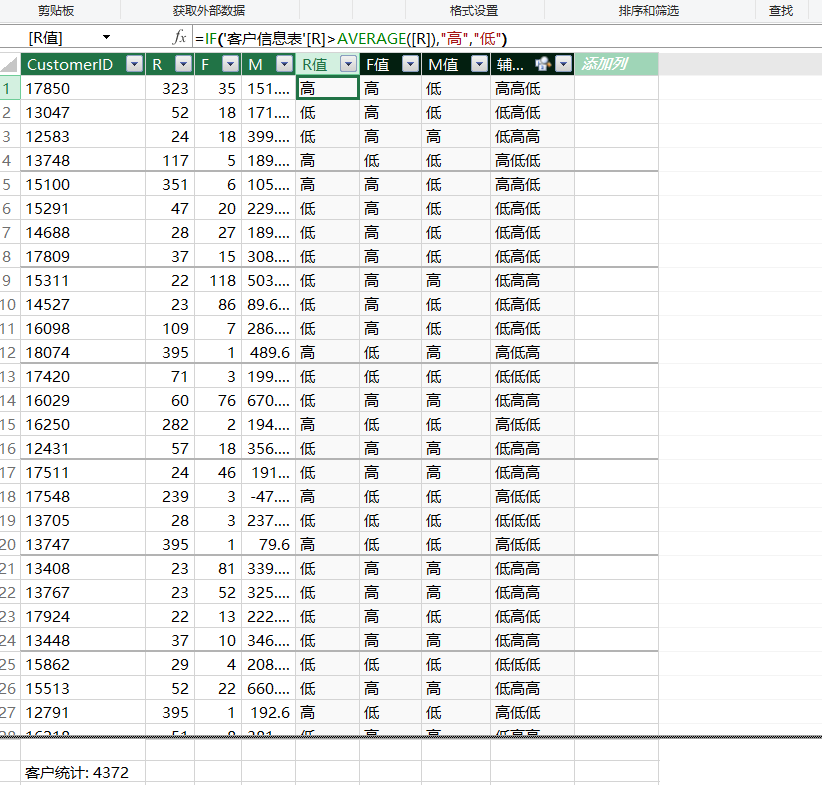Click the 辅助 cell 高低高 in row 12
Image resolution: width=822 pixels, height=785 pixels.
tap(532, 352)
